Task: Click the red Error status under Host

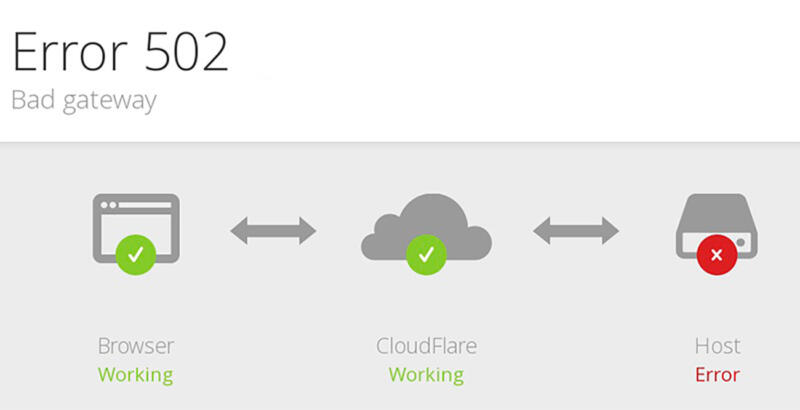Action: [717, 375]
